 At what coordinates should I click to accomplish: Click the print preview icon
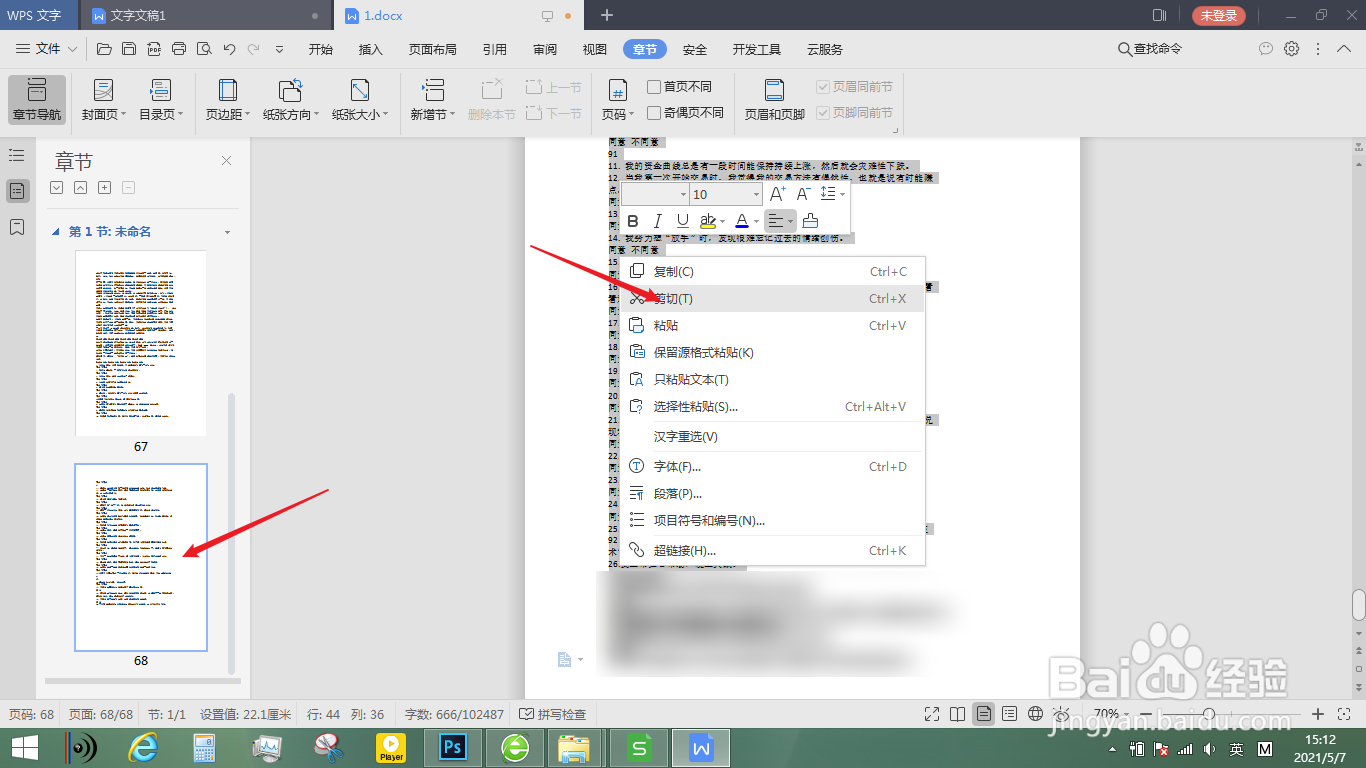tap(204, 49)
